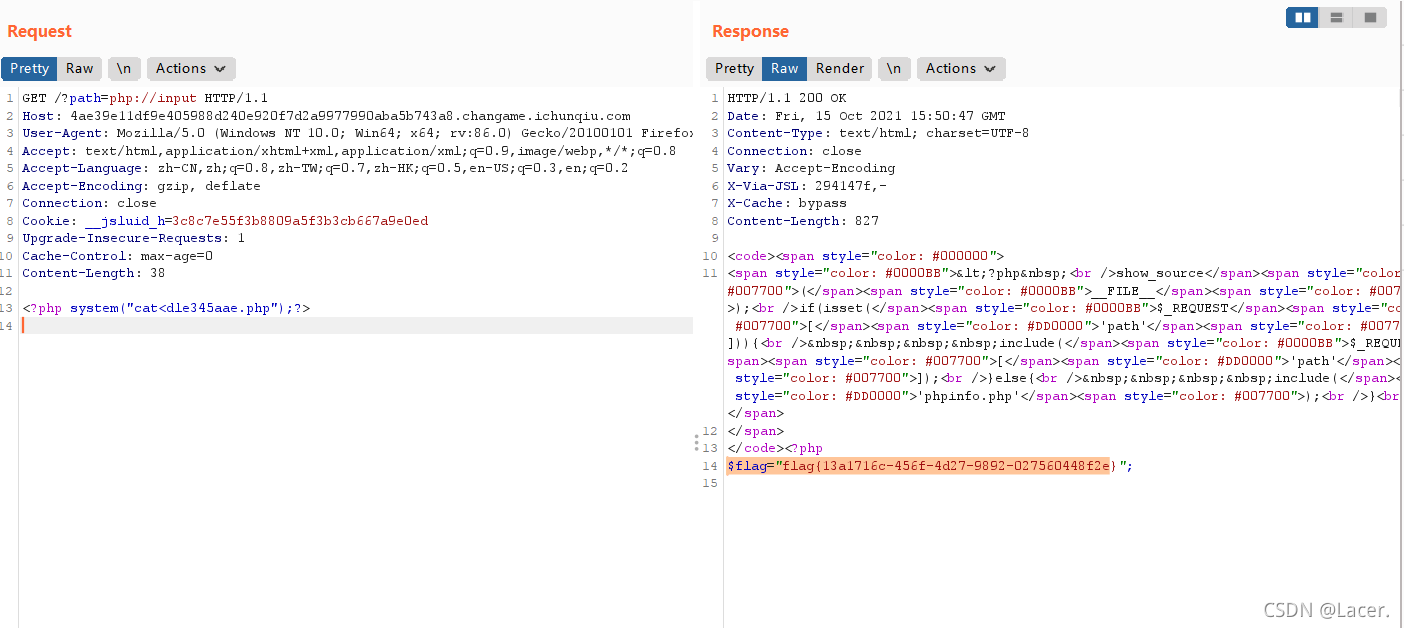
Task: Select the Response Raw tab
Action: click(x=784, y=68)
